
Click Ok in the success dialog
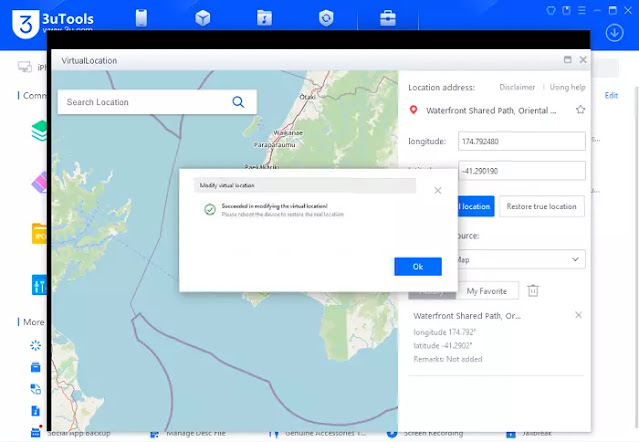click(418, 266)
